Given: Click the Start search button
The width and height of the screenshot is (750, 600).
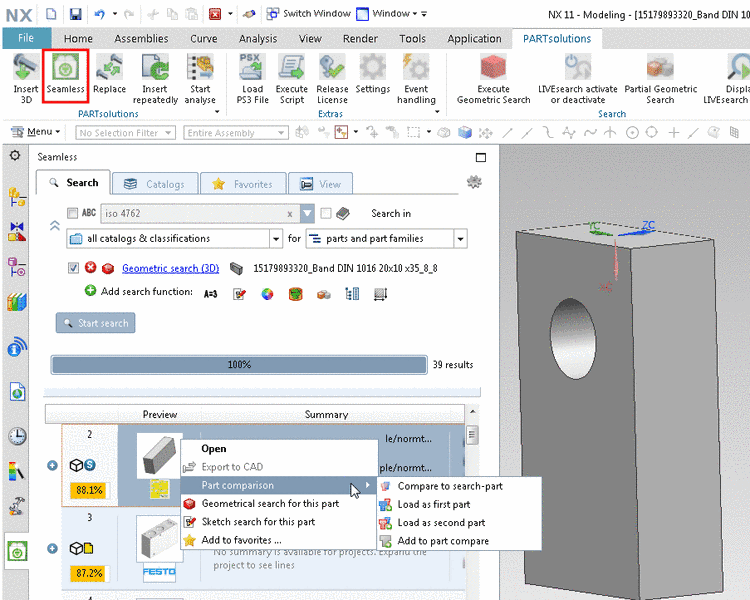Looking at the screenshot, I should [x=96, y=323].
